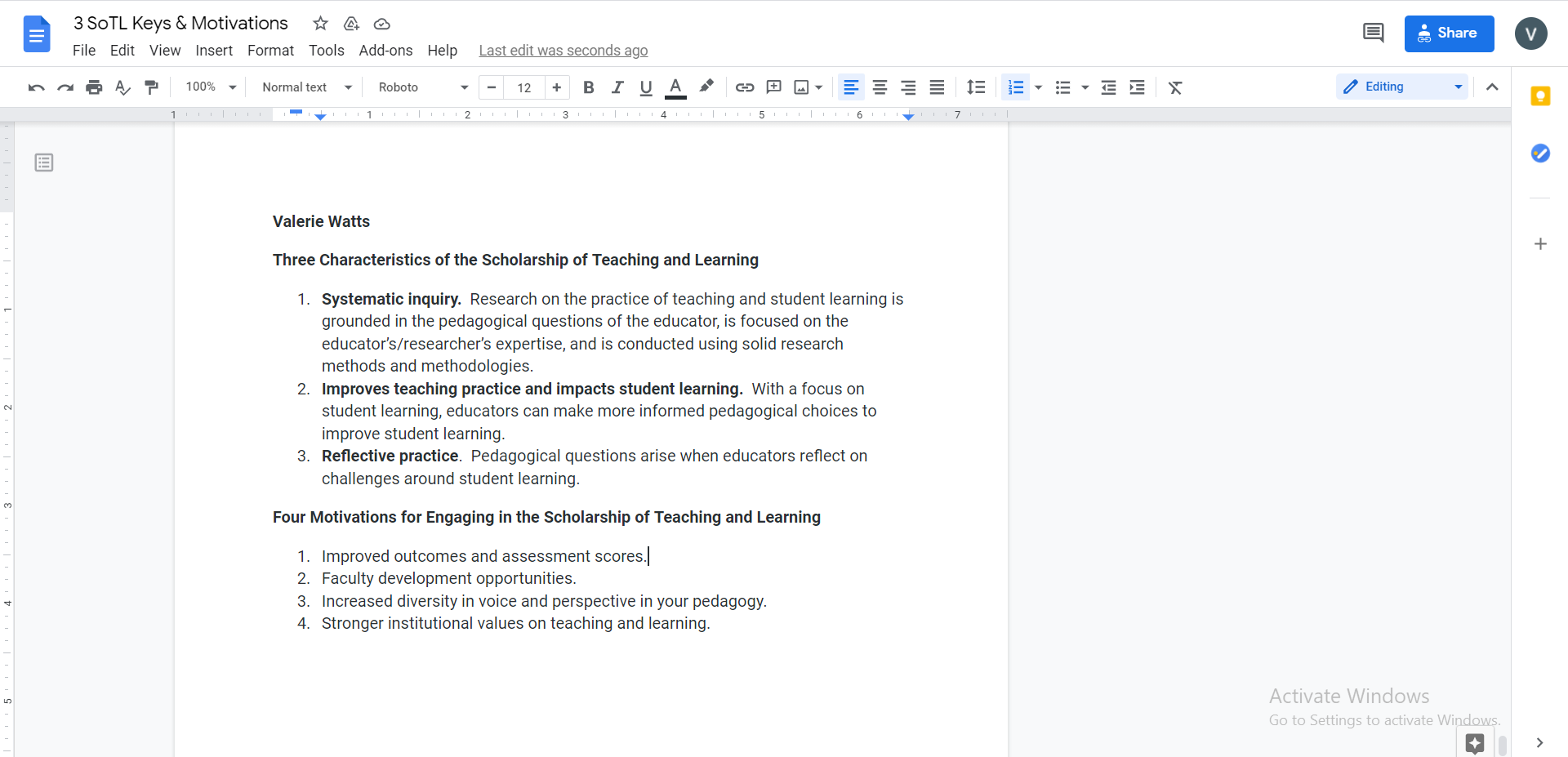1568x757 pixels.
Task: Open the V account avatar
Action: click(x=1530, y=33)
